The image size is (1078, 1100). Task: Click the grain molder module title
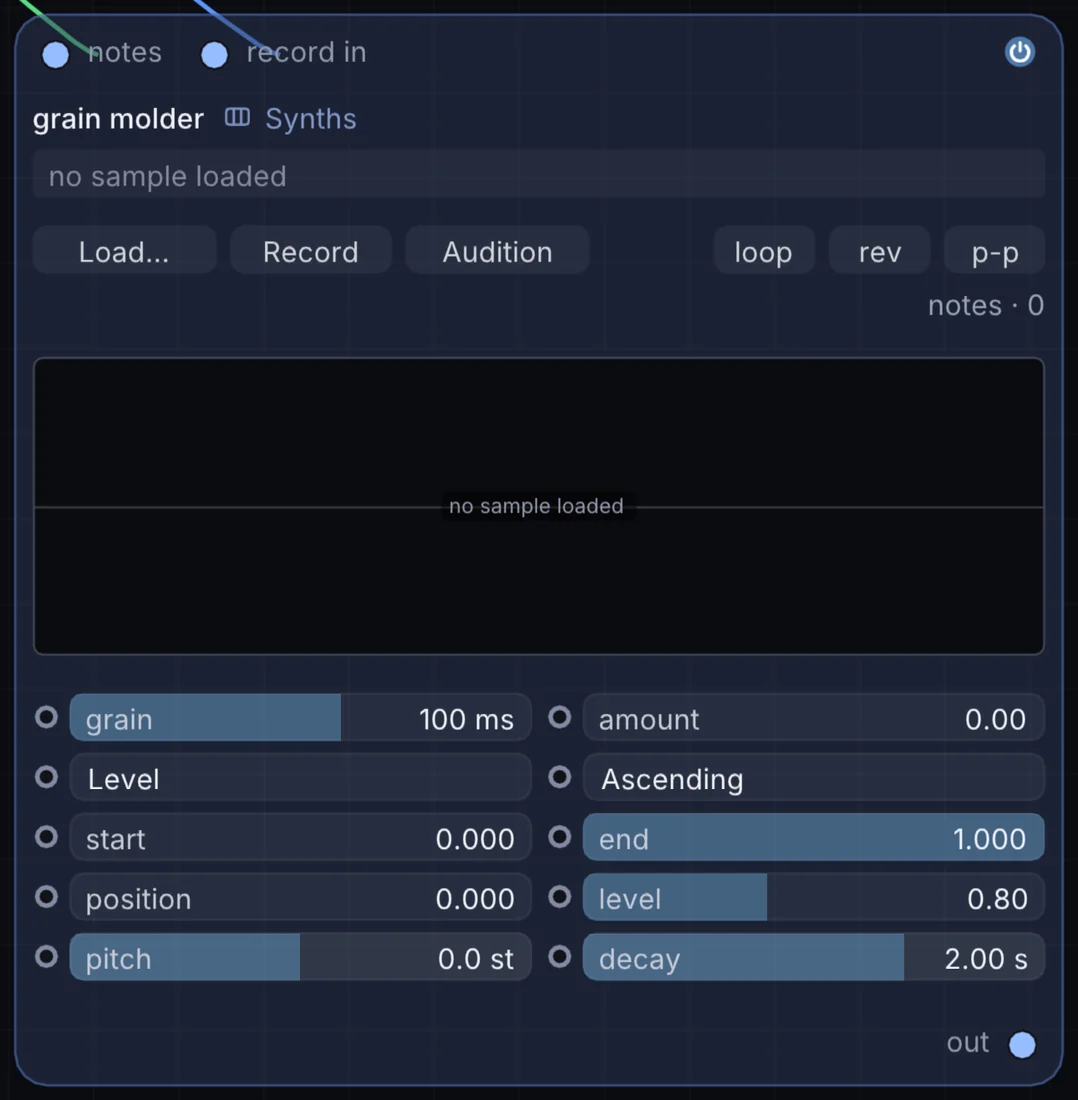[x=119, y=119]
